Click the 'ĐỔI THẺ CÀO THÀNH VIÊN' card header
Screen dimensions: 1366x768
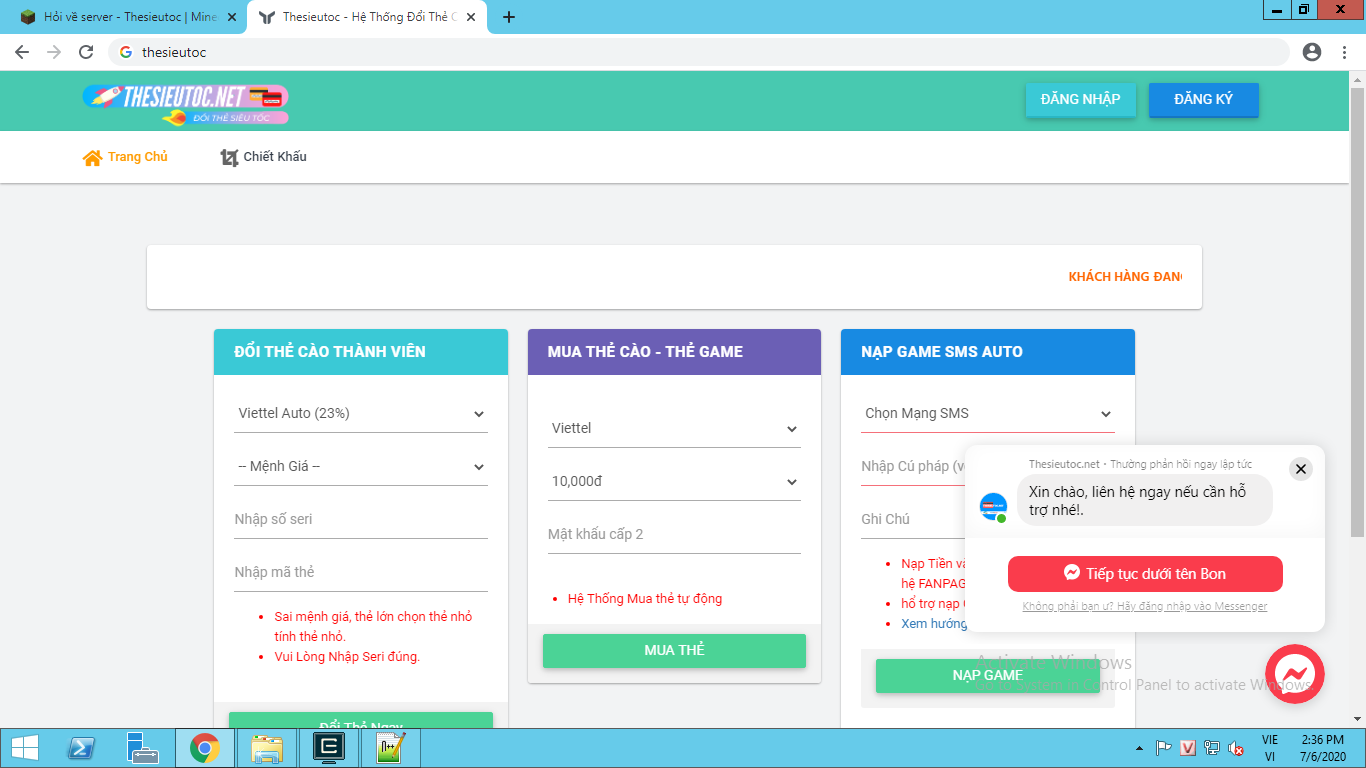[361, 352]
